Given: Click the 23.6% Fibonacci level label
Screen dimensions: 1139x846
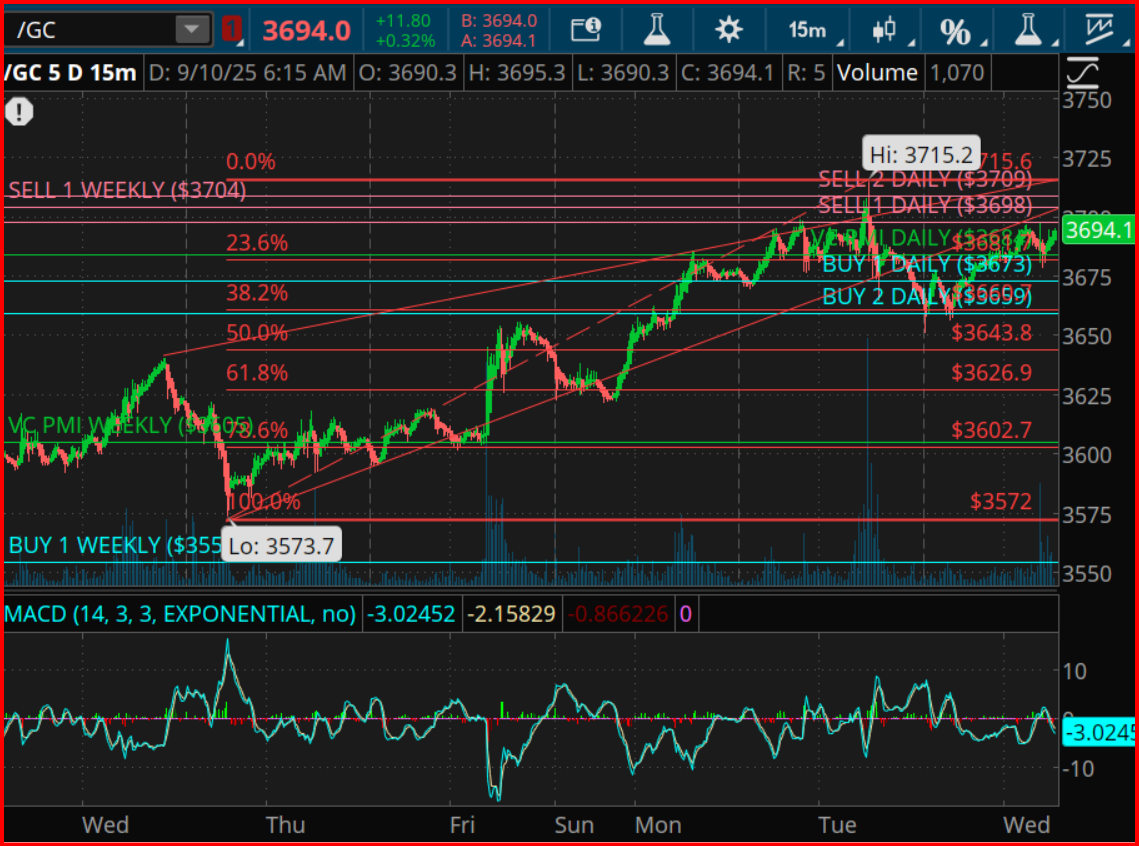Looking at the screenshot, I should pos(257,243).
